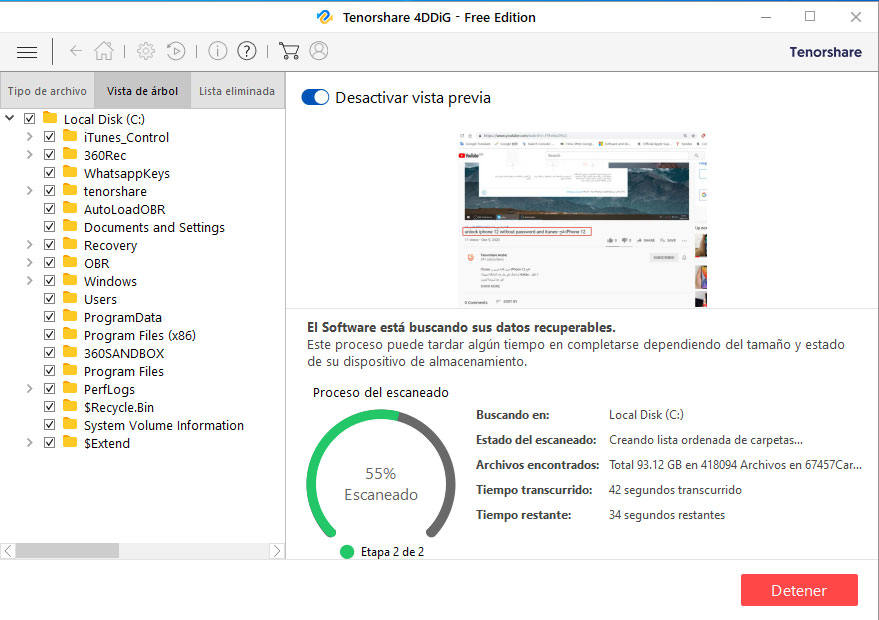Select the 360SANDBOX folder label
This screenshot has height=620, width=879.
coord(124,353)
